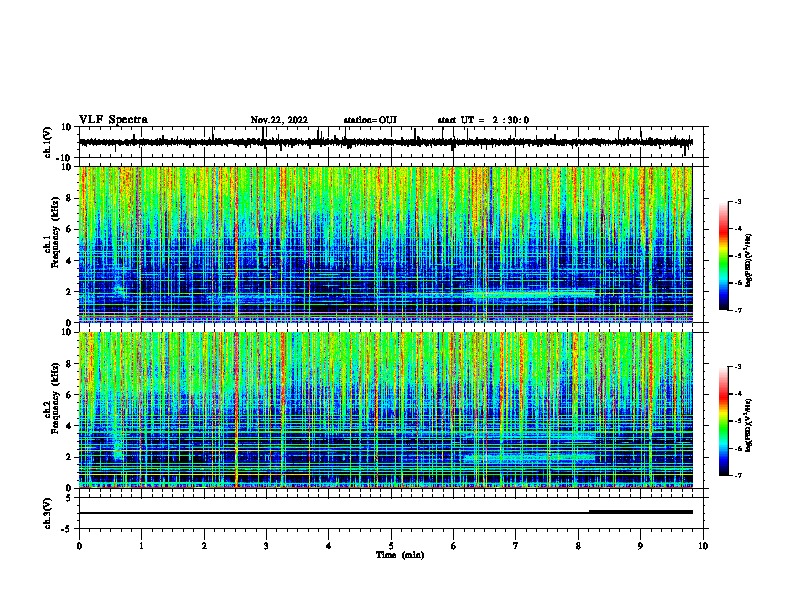
Task: Click the "-7" tick on ch.1 color bar
Action: [737, 310]
